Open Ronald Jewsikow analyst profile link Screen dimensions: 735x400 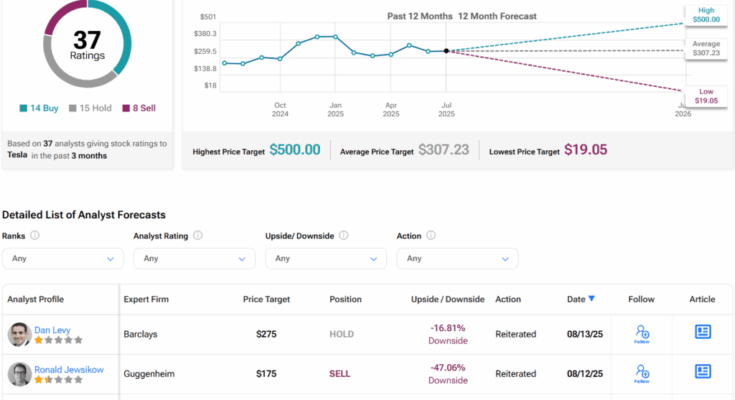(69, 370)
